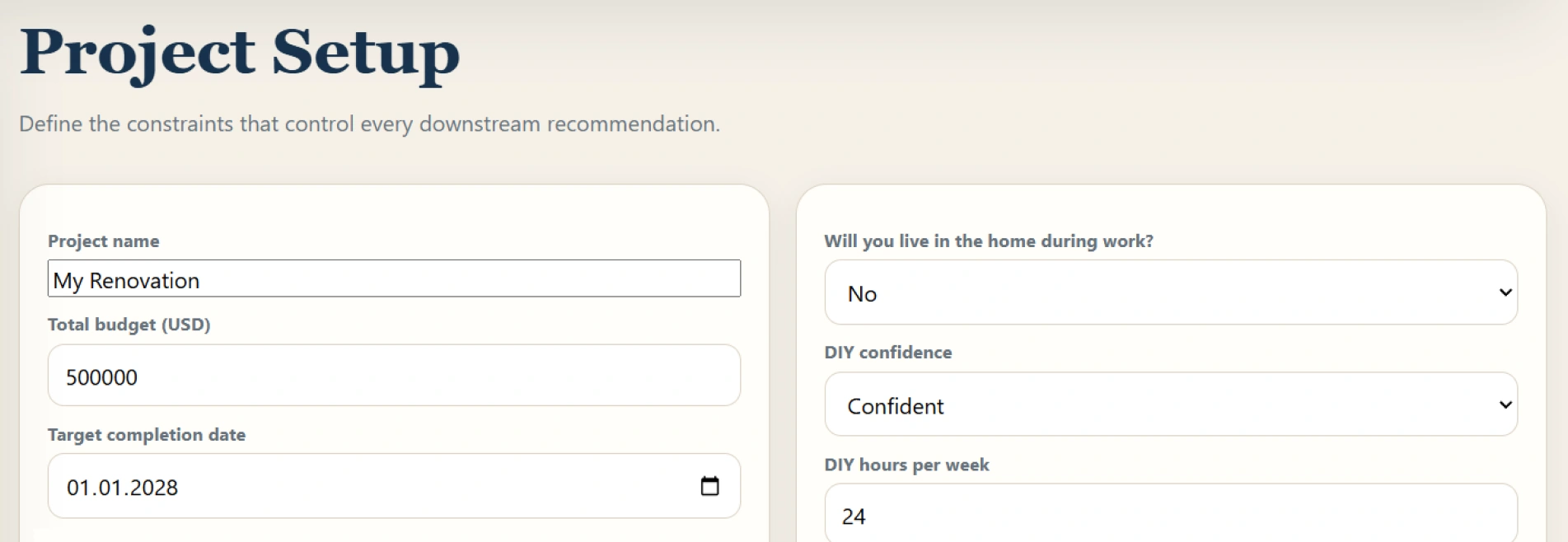The width and height of the screenshot is (1568, 542).
Task: Focus the Project name field 'My Renovation'
Action: point(394,279)
